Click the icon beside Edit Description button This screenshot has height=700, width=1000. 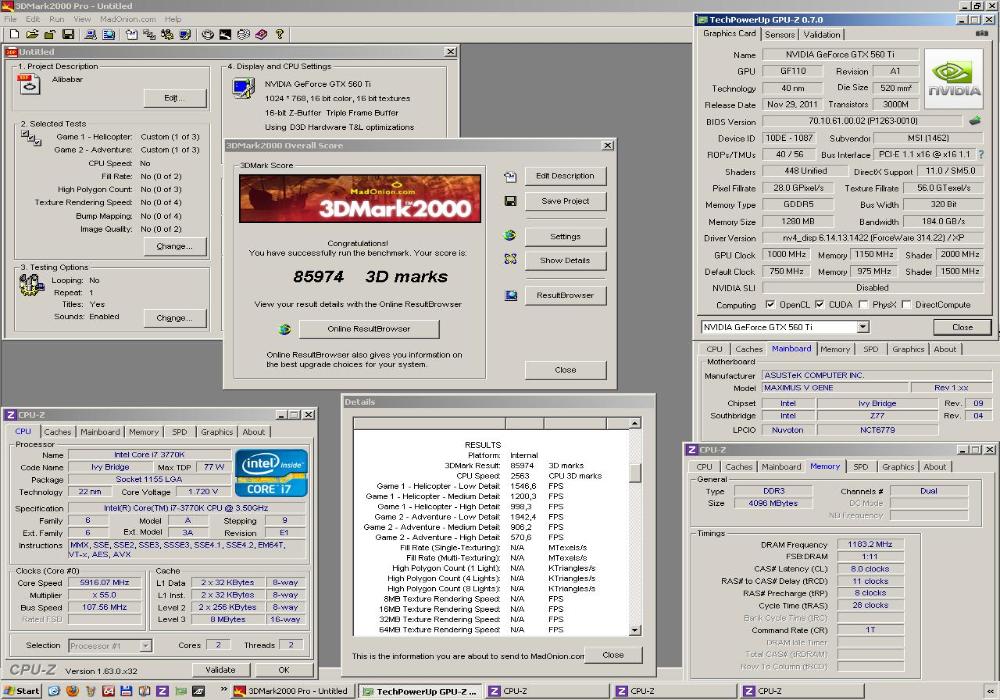tap(510, 177)
